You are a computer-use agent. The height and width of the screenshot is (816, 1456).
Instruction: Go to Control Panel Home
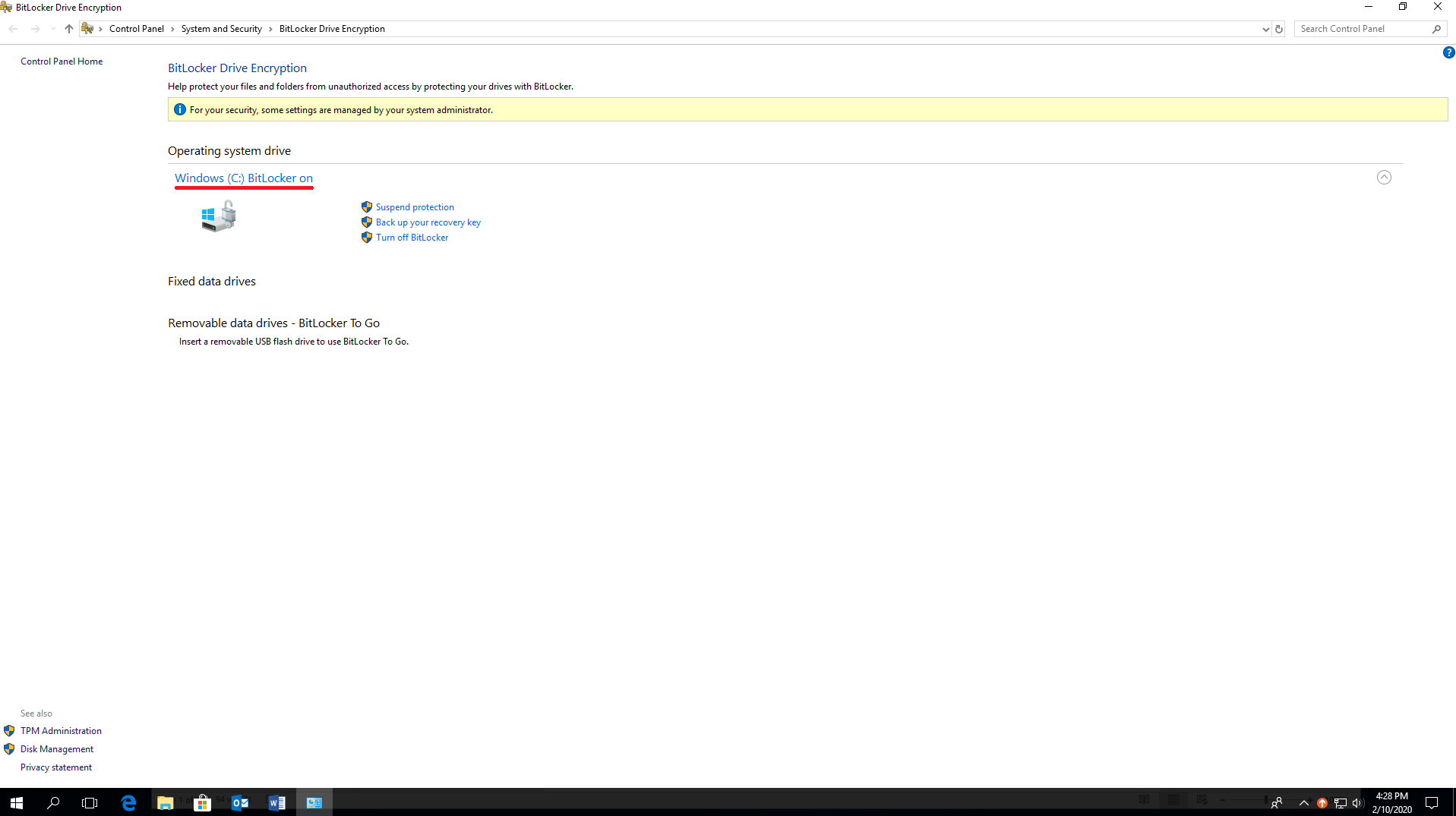(62, 61)
